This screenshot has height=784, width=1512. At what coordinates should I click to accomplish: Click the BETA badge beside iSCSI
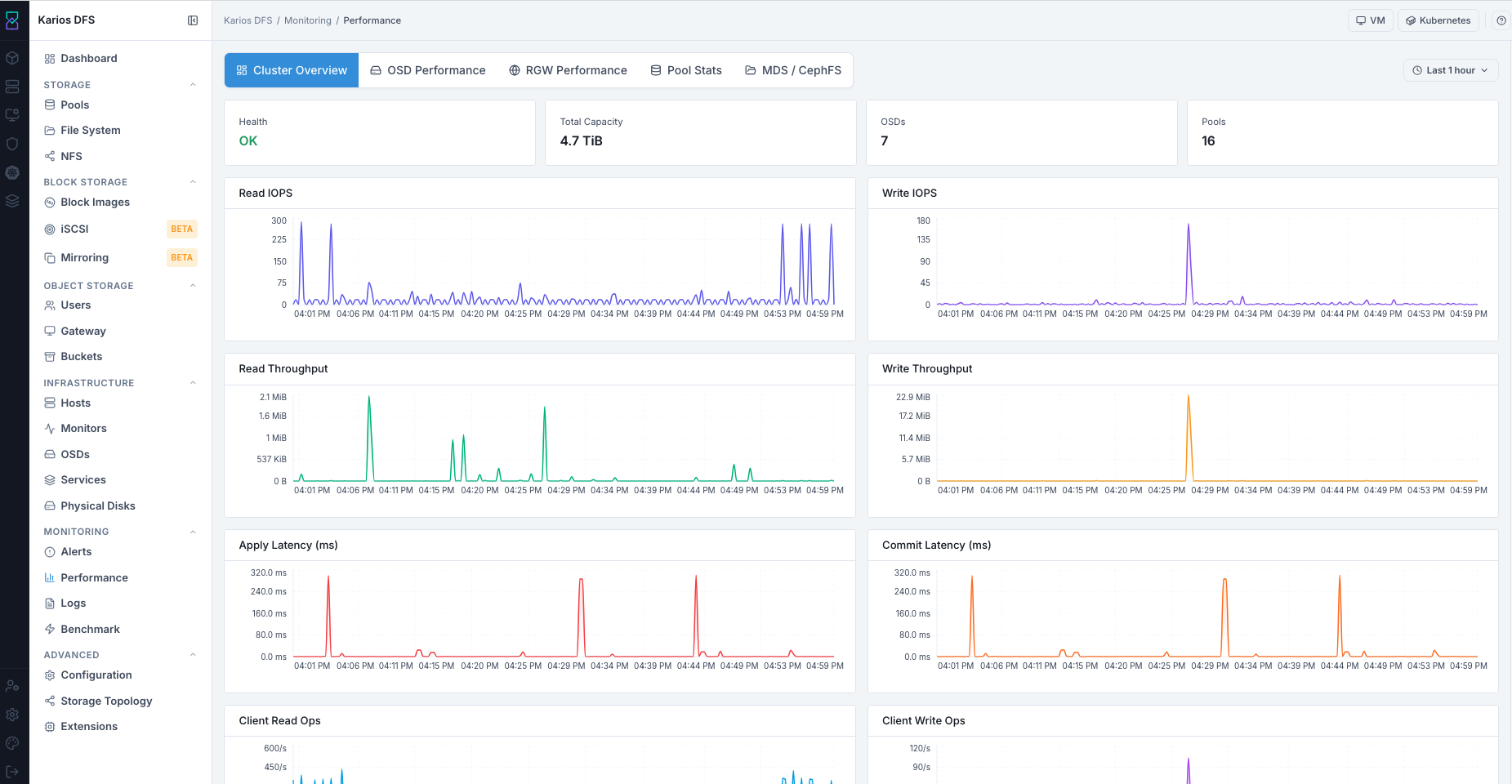182,229
